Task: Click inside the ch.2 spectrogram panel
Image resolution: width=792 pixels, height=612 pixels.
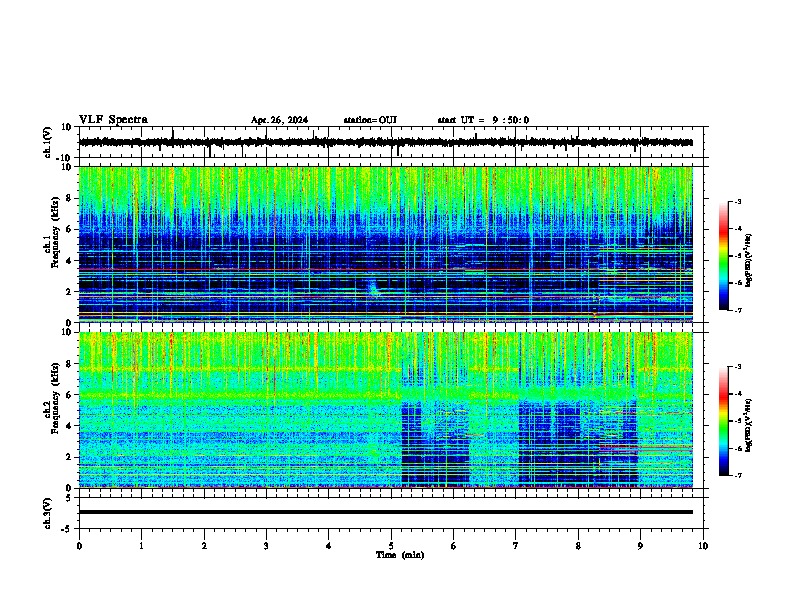Action: pyautogui.click(x=386, y=410)
